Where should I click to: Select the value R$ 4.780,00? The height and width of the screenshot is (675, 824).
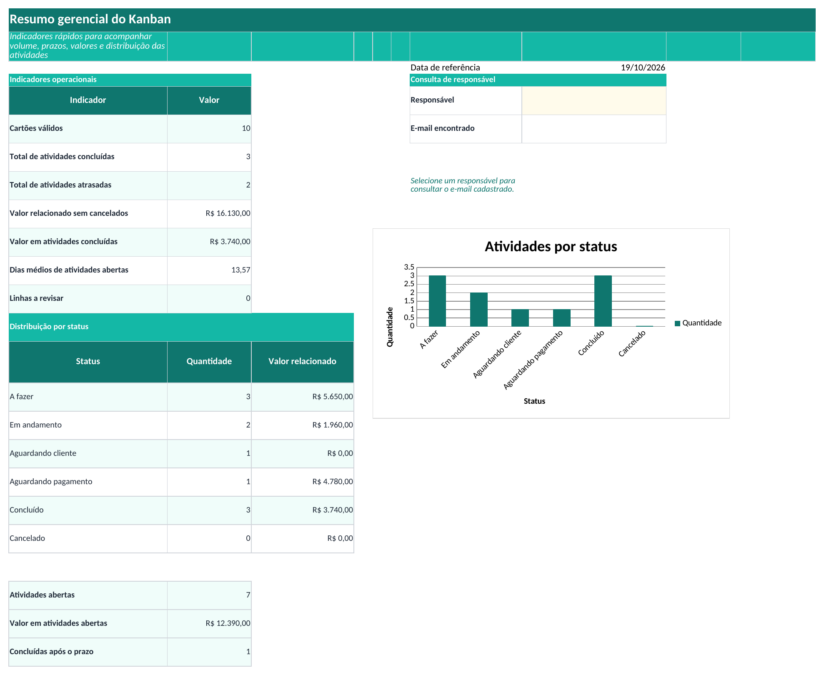pyautogui.click(x=333, y=482)
